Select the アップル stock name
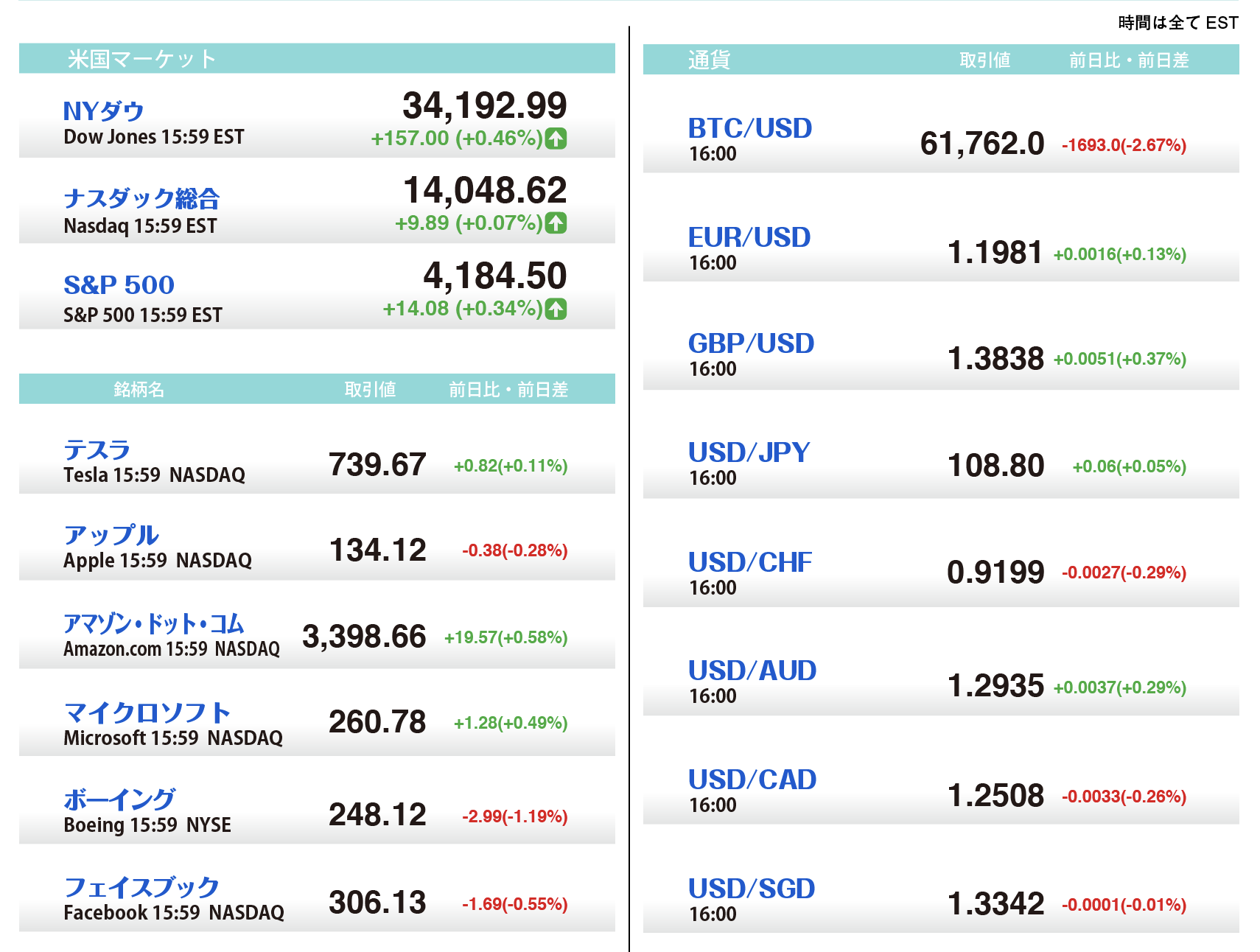Screen dimensions: 1260x952 (x=111, y=535)
